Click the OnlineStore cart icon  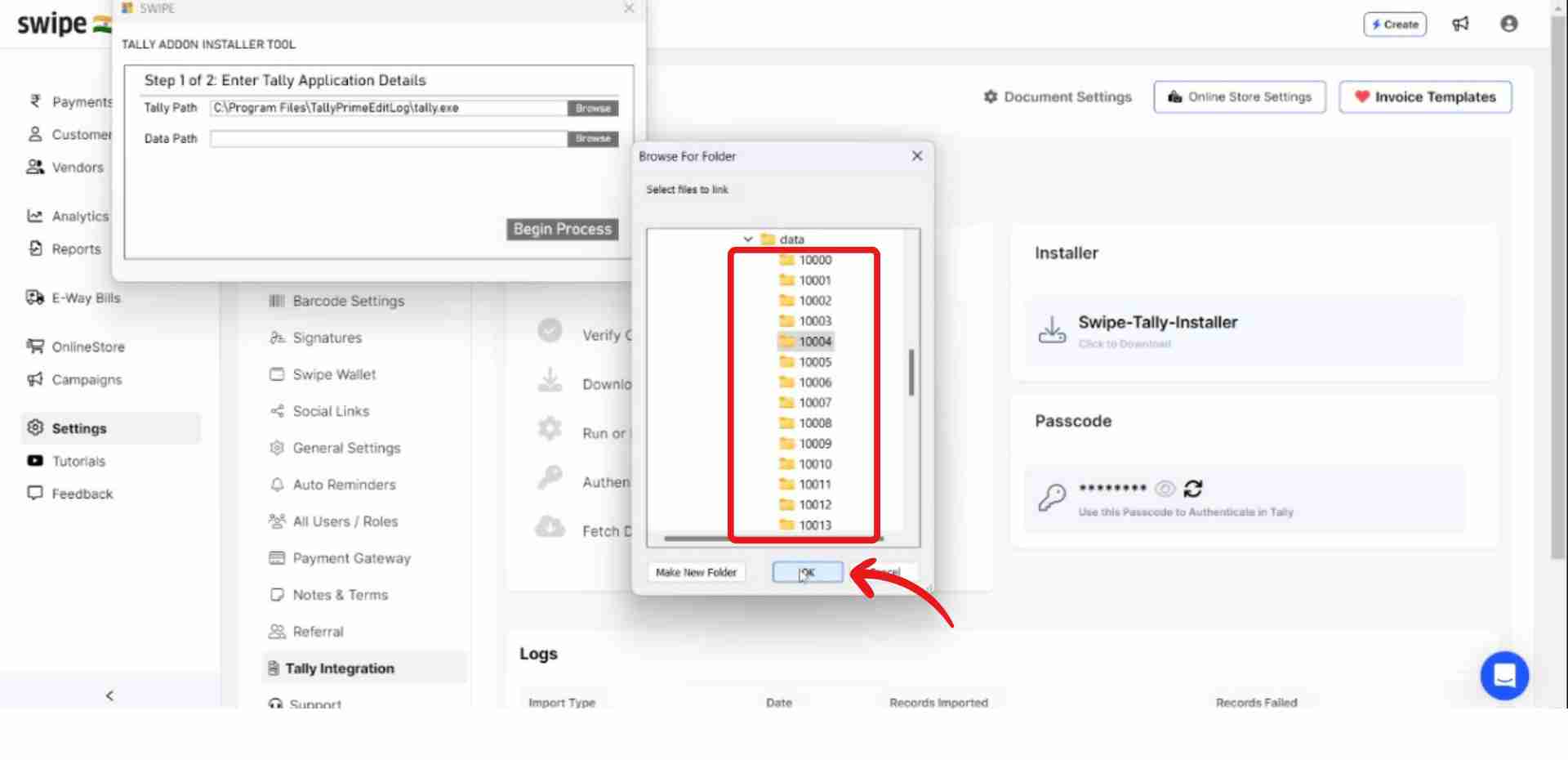(35, 346)
